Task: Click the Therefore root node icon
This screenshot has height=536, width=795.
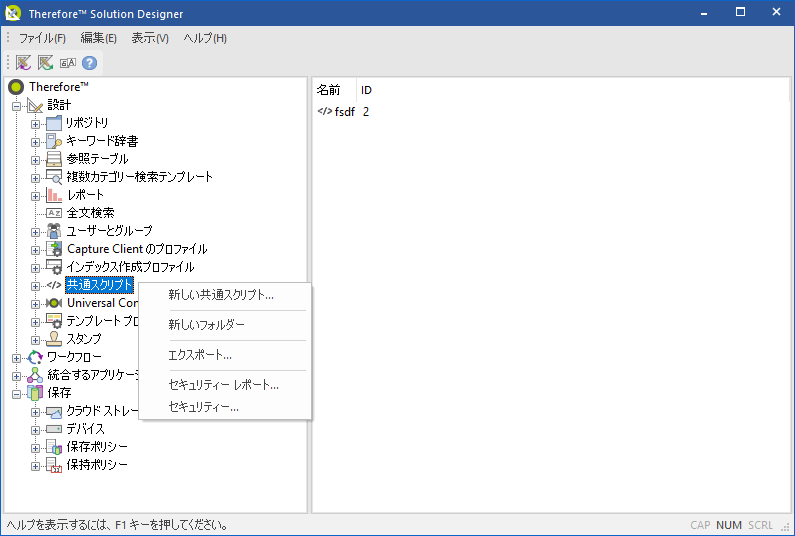Action: point(16,87)
